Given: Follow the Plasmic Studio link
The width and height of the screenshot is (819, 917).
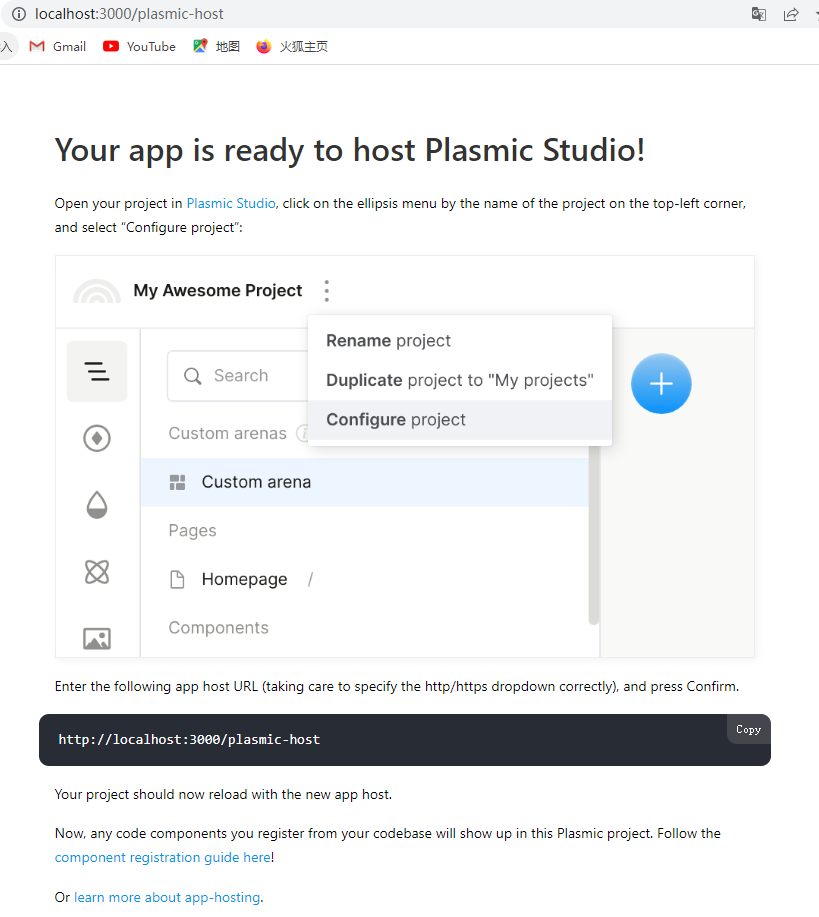Looking at the screenshot, I should [x=230, y=203].
